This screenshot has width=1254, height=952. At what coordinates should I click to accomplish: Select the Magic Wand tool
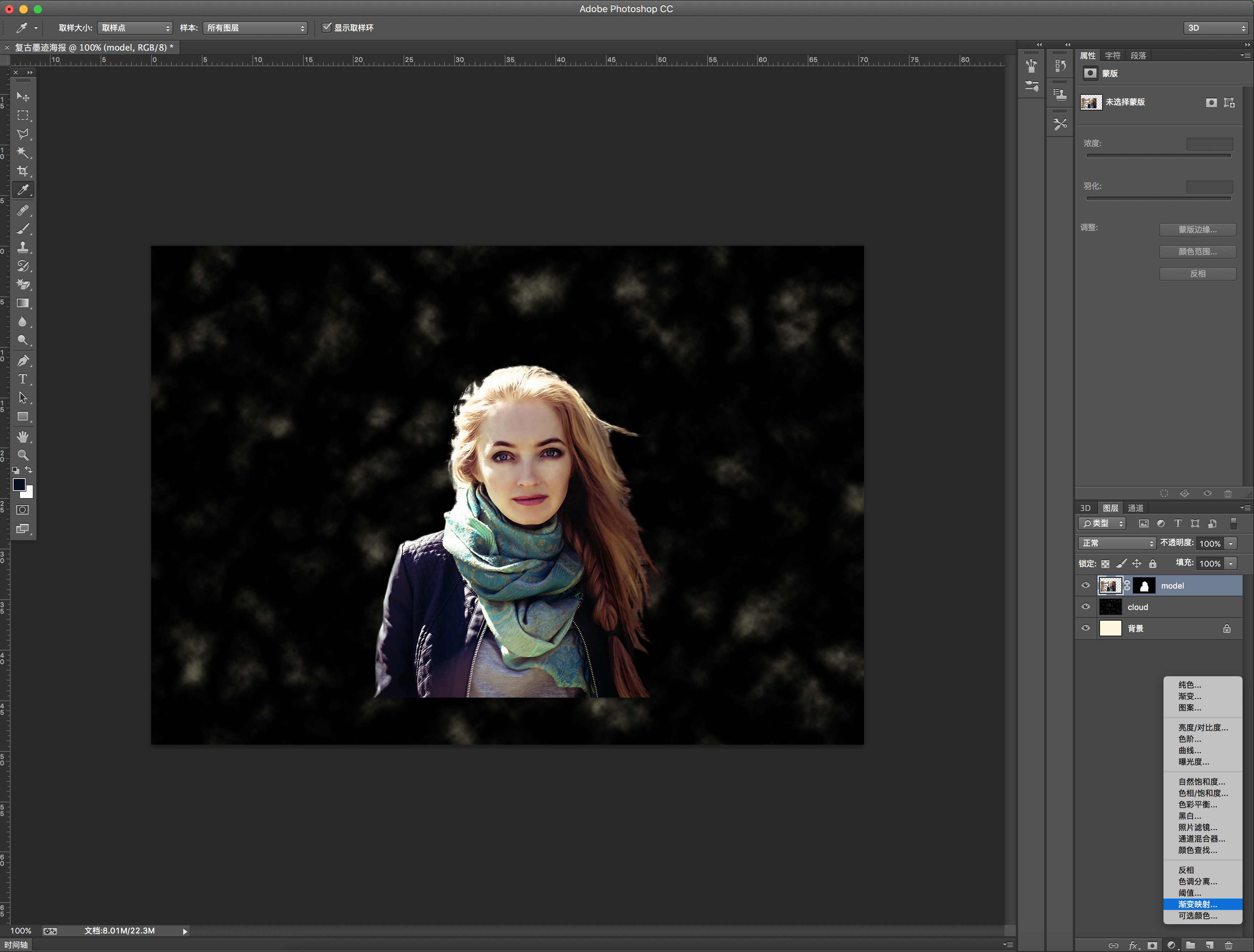(x=23, y=152)
